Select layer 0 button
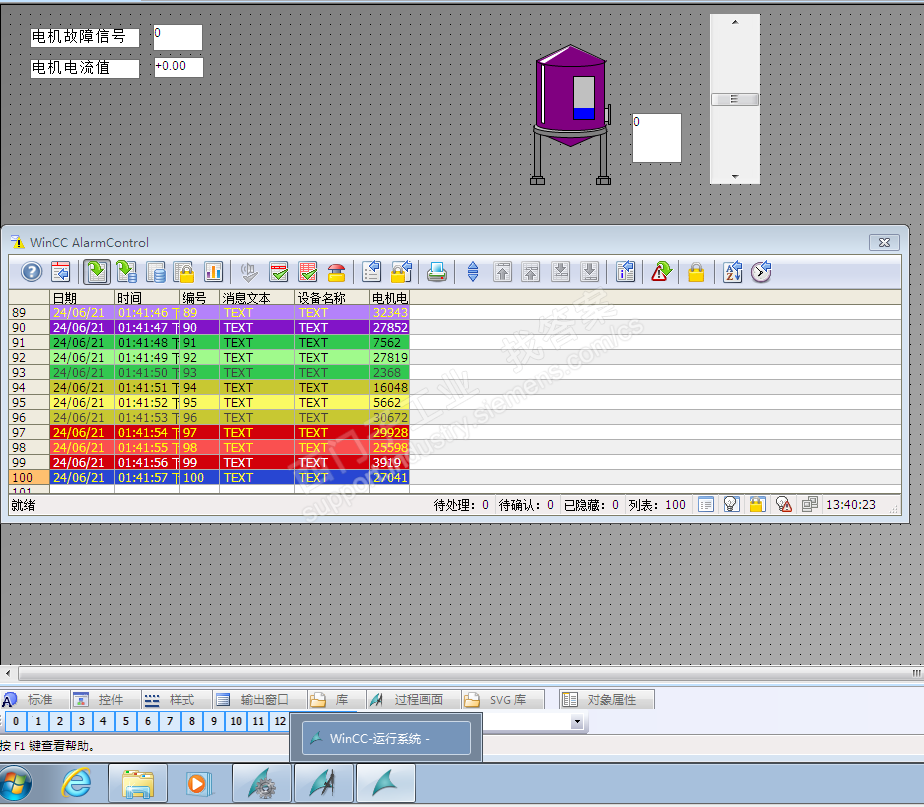The height and width of the screenshot is (807, 924). (x=16, y=721)
